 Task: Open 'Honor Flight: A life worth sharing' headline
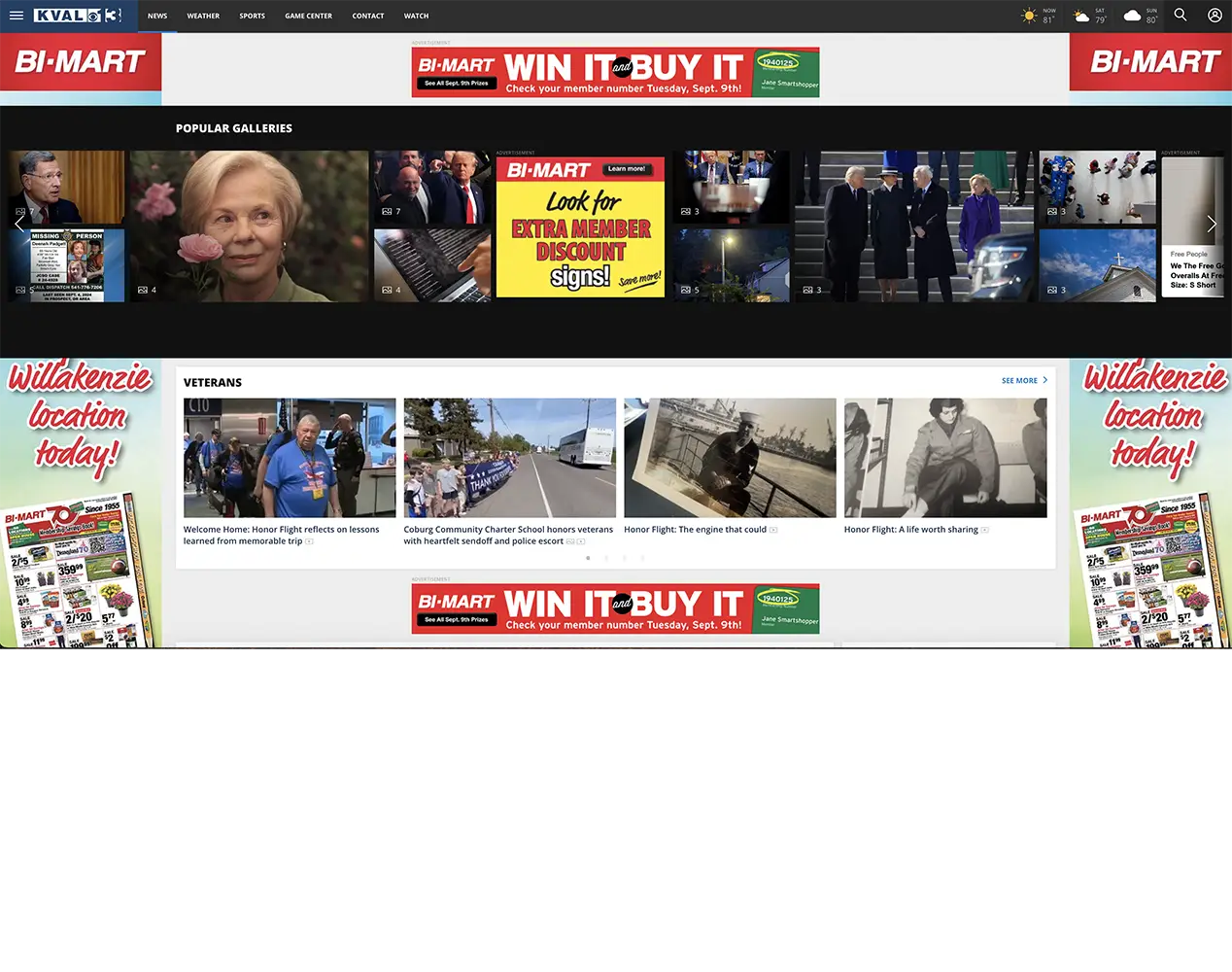pyautogui.click(x=911, y=530)
